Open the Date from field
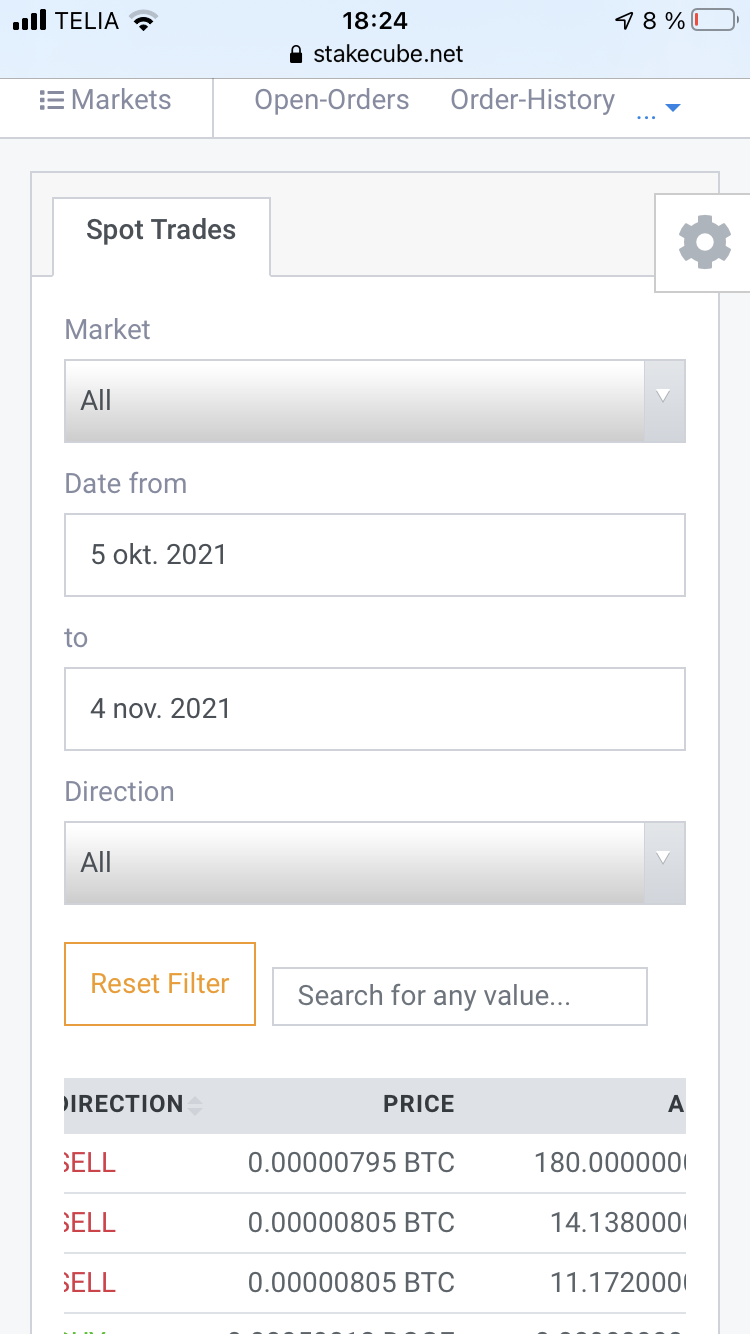Screen dimensions: 750x1334 coord(375,555)
